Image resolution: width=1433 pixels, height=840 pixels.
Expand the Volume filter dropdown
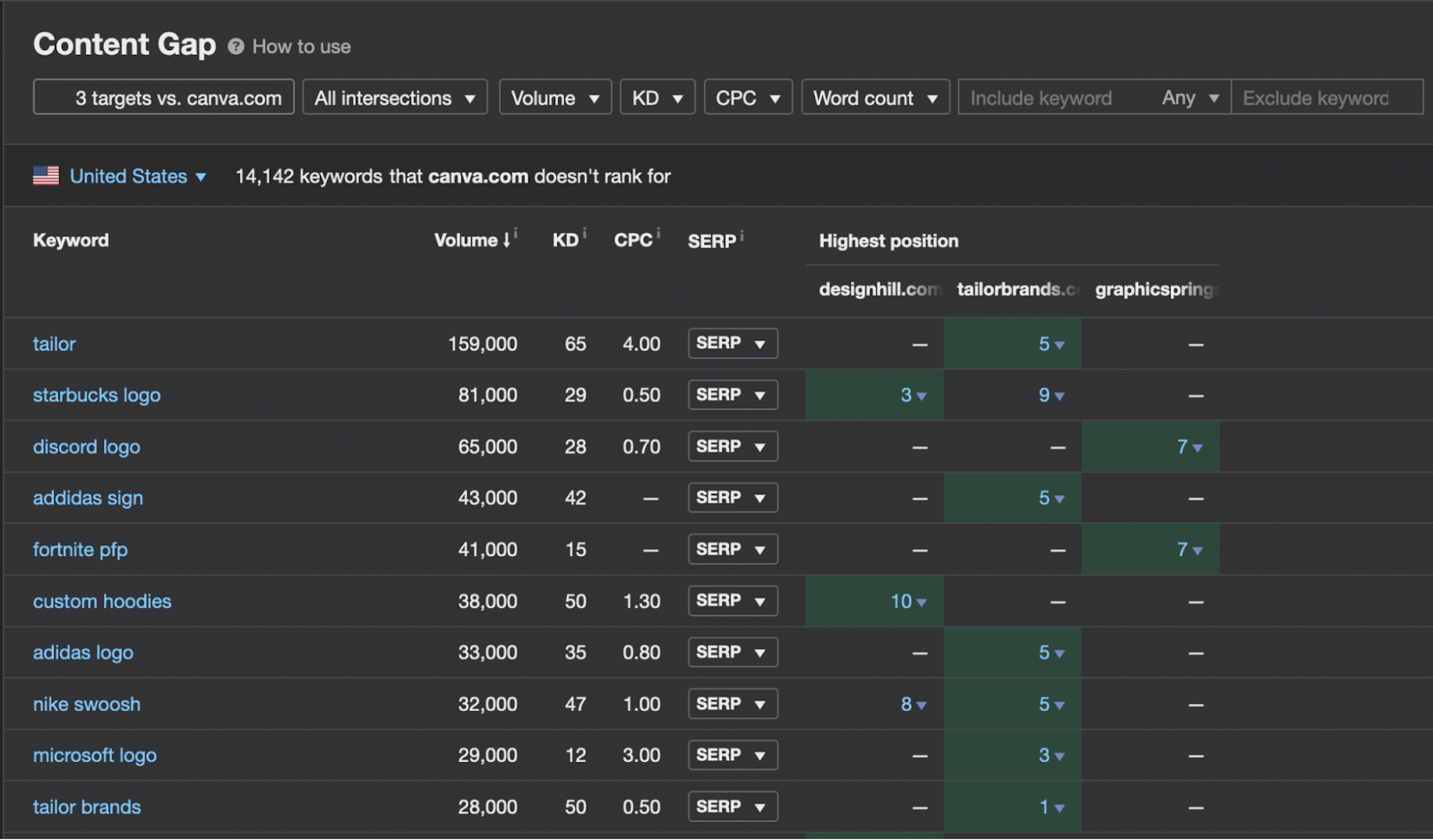pos(554,98)
